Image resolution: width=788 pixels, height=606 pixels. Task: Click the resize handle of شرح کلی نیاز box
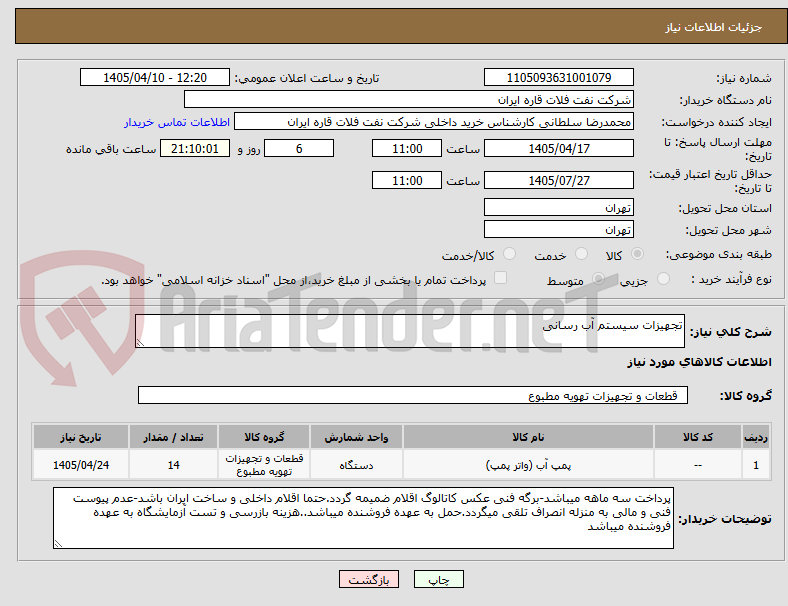(x=140, y=343)
